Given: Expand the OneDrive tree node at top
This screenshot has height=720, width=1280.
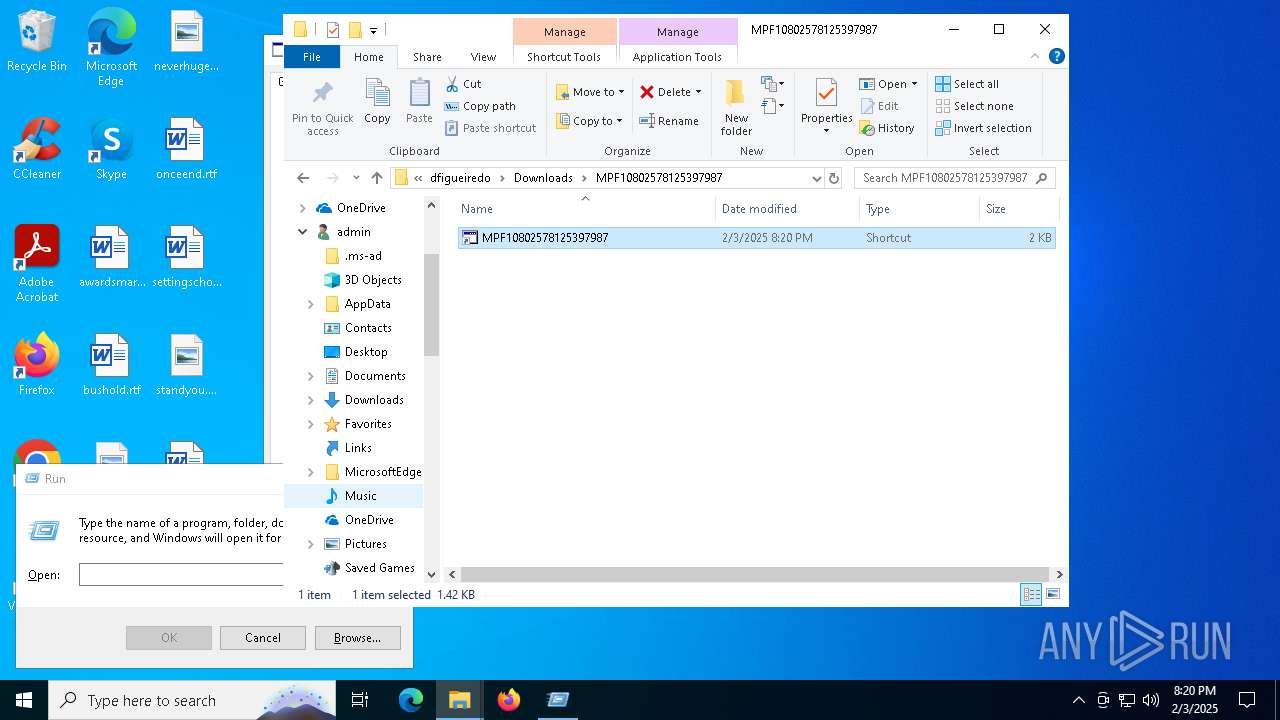Looking at the screenshot, I should 302,208.
